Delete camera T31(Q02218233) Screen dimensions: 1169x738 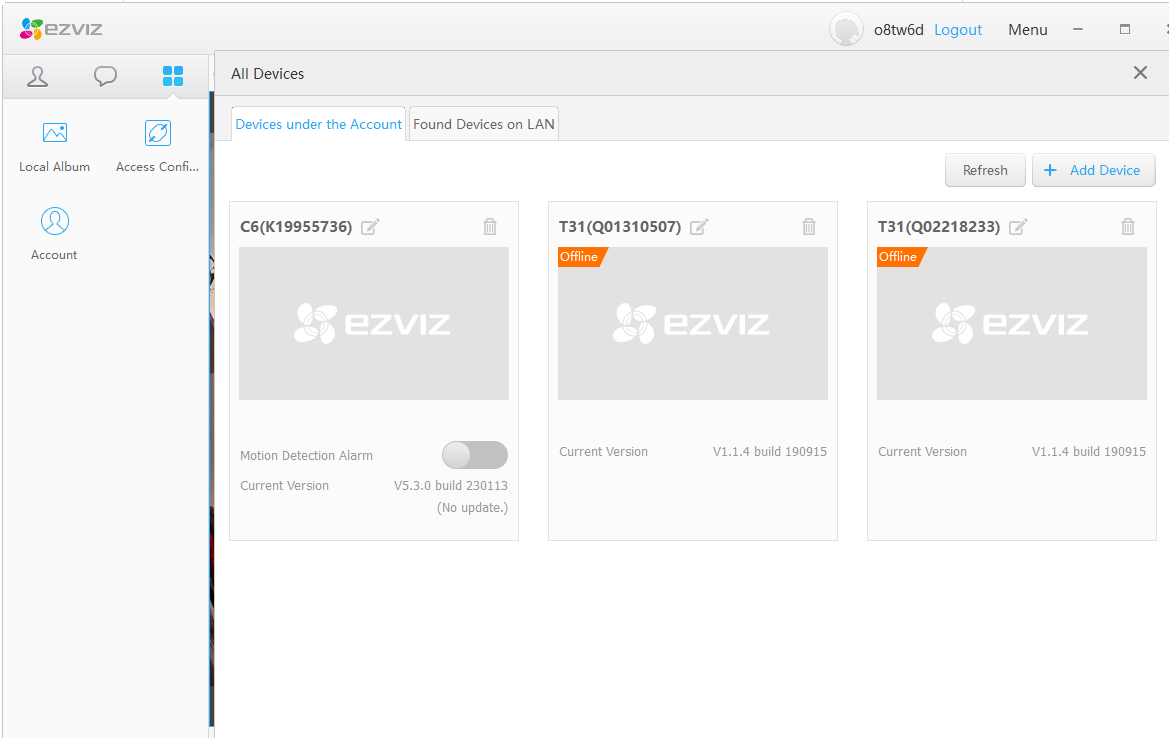(1128, 227)
